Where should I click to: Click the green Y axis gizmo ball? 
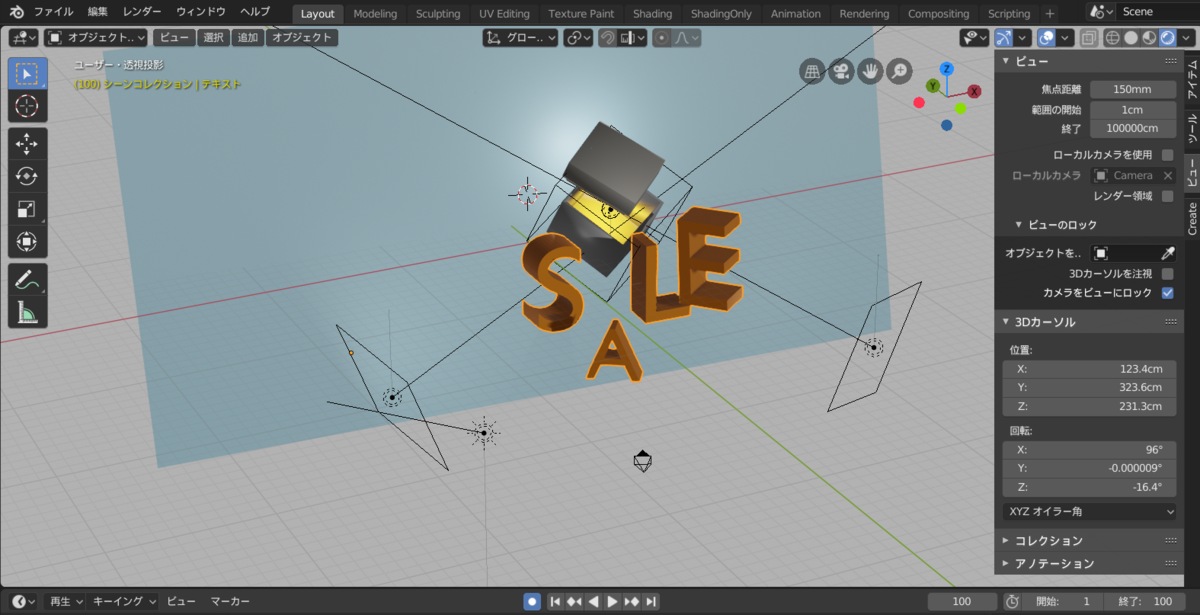932,87
